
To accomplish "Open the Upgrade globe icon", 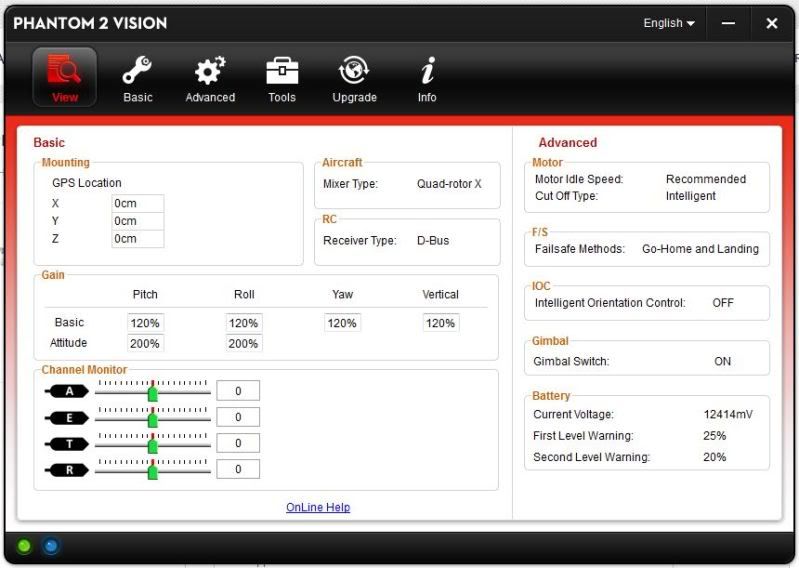I will click(354, 72).
